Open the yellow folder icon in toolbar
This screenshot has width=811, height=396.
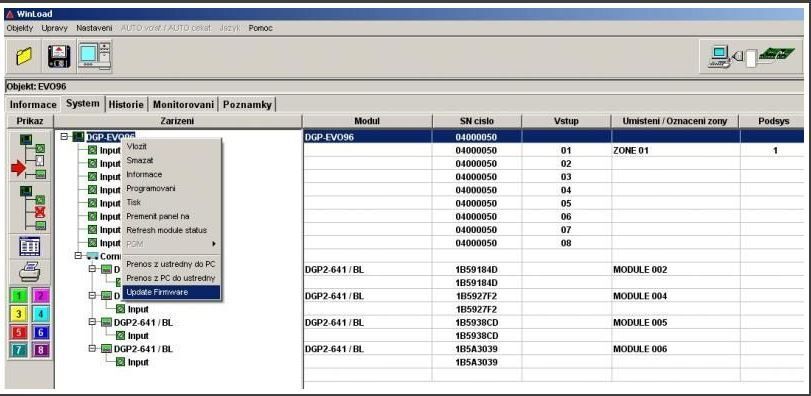[x=24, y=56]
